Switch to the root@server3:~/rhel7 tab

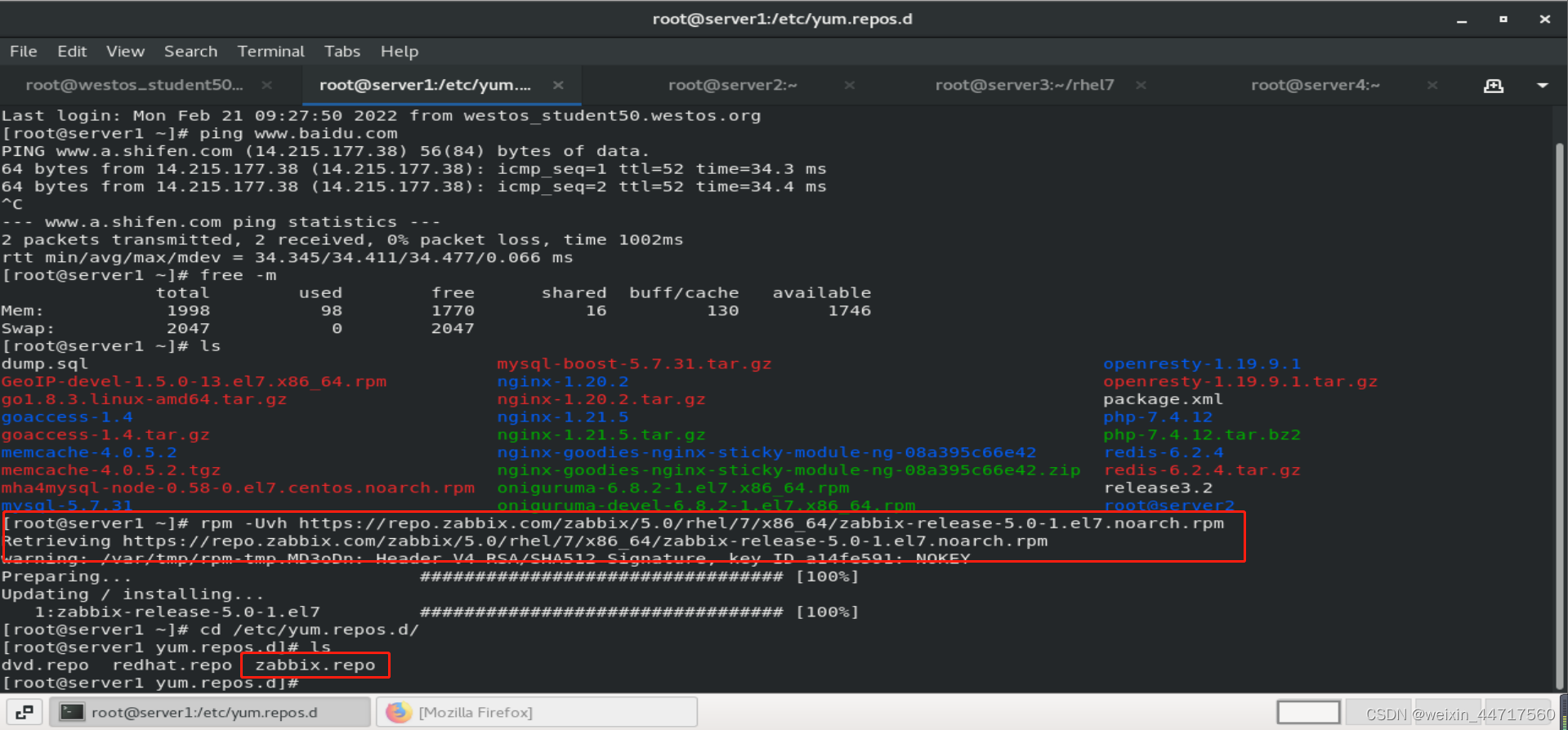pyautogui.click(x=1024, y=85)
